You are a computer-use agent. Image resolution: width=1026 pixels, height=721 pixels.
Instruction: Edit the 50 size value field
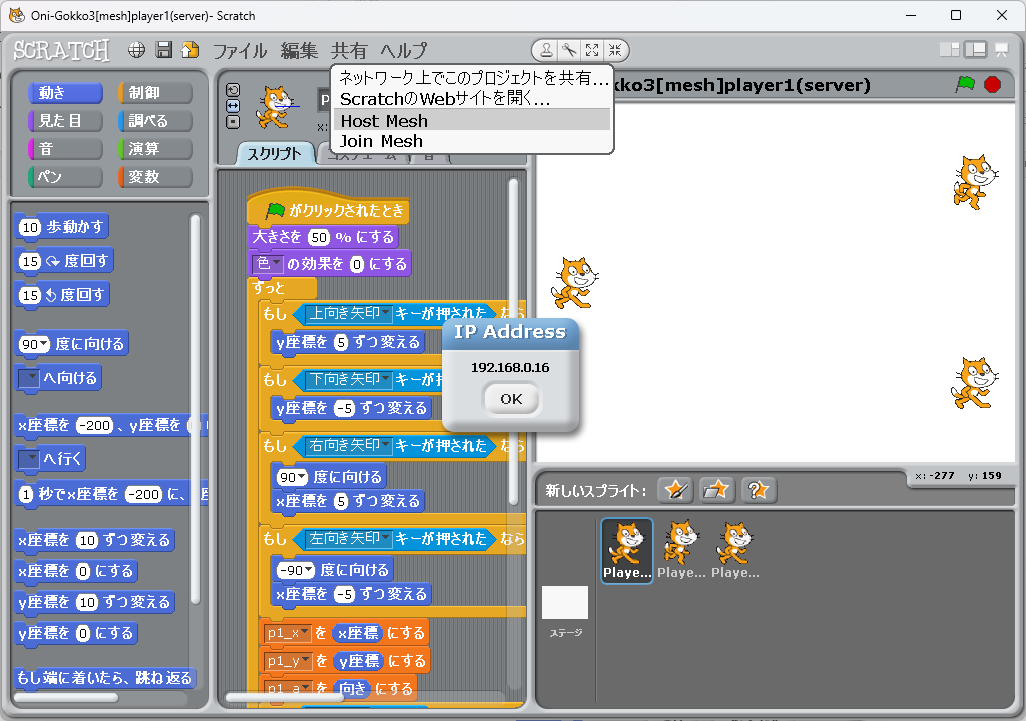click(319, 237)
